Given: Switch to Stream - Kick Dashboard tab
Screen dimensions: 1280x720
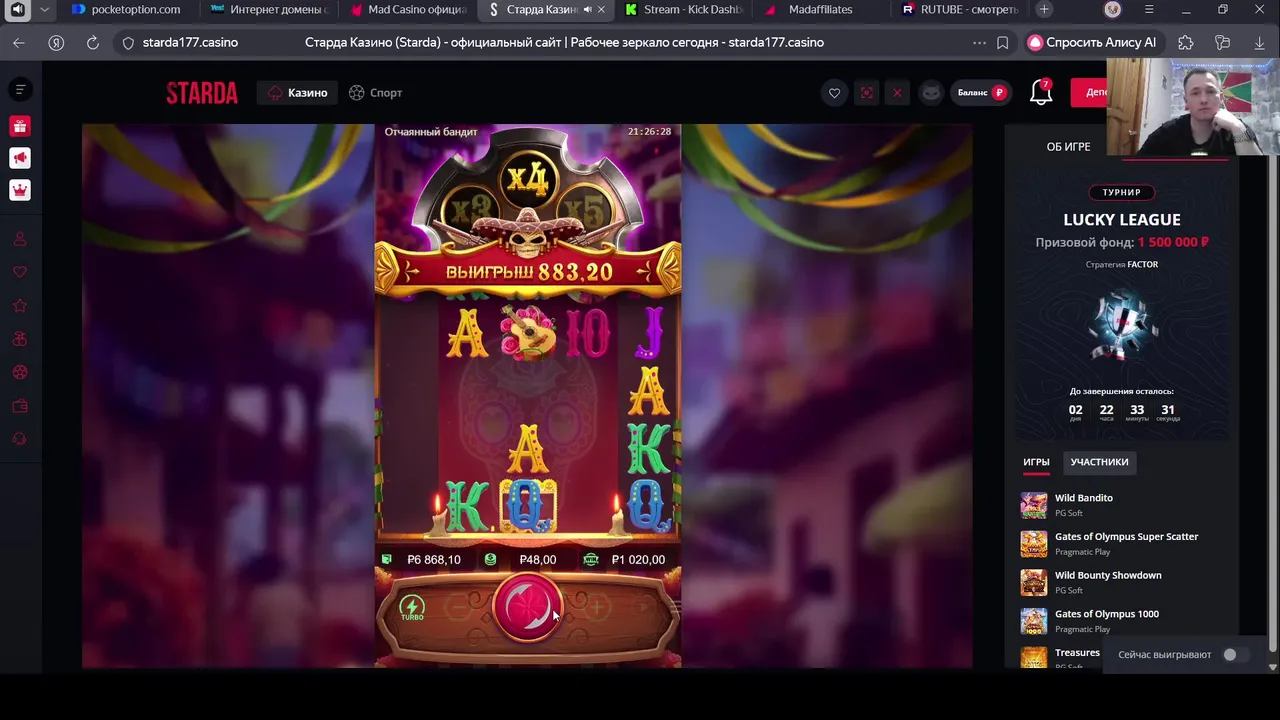Looking at the screenshot, I should (684, 10).
